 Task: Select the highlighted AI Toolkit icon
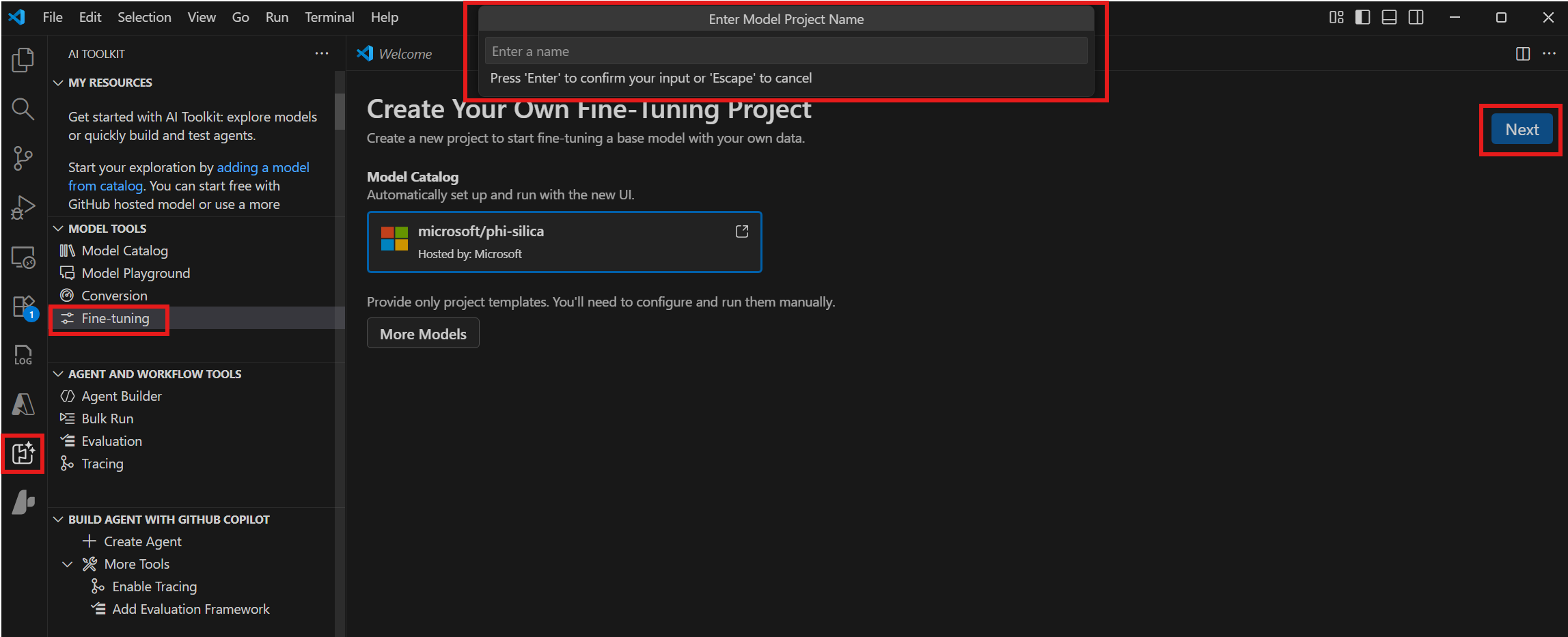click(x=23, y=453)
